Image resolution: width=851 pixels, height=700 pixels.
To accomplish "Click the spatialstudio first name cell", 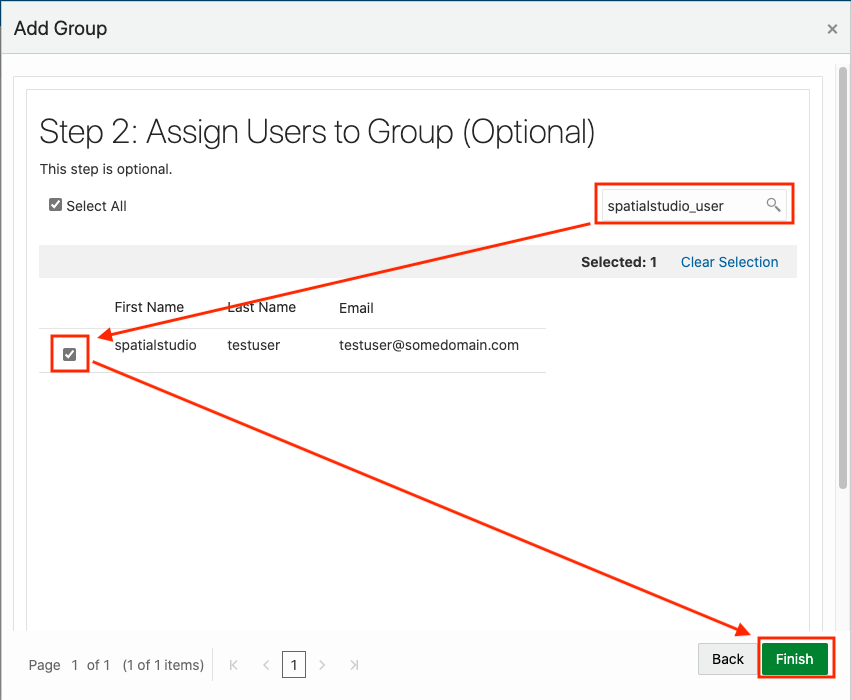I will click(x=155, y=345).
